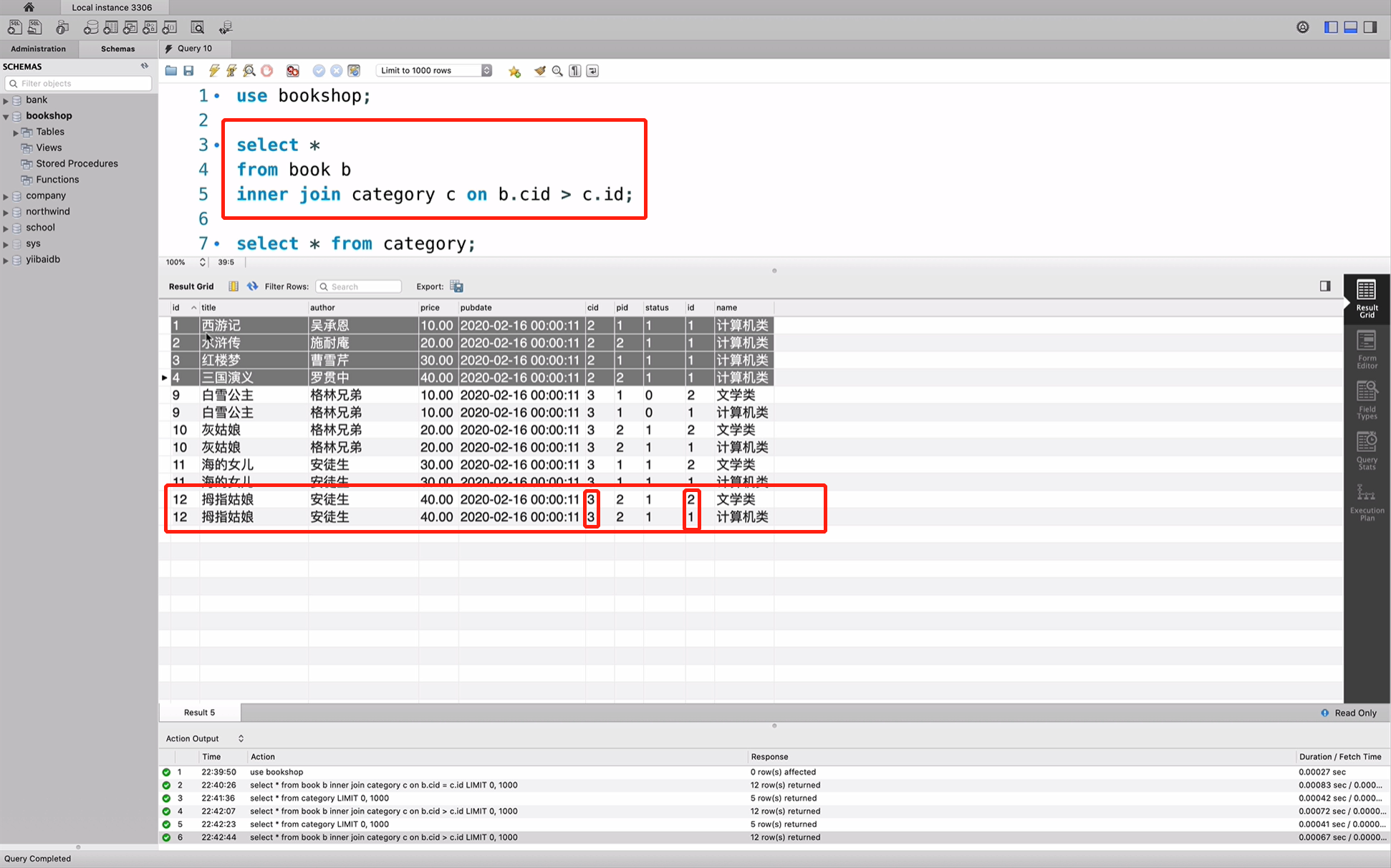1391x868 pixels.
Task: Save the script to file
Action: [188, 70]
